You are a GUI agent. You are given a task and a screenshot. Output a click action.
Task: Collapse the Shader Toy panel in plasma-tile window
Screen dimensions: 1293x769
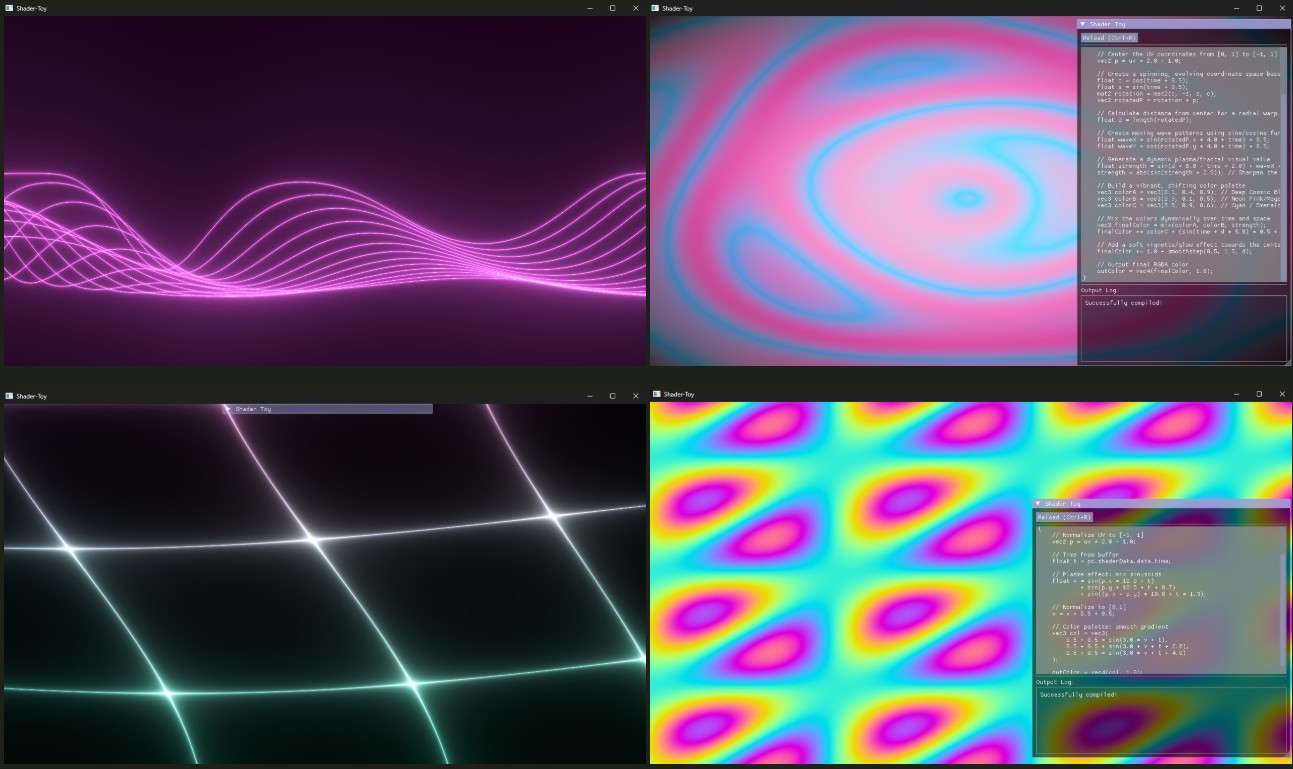point(1039,504)
